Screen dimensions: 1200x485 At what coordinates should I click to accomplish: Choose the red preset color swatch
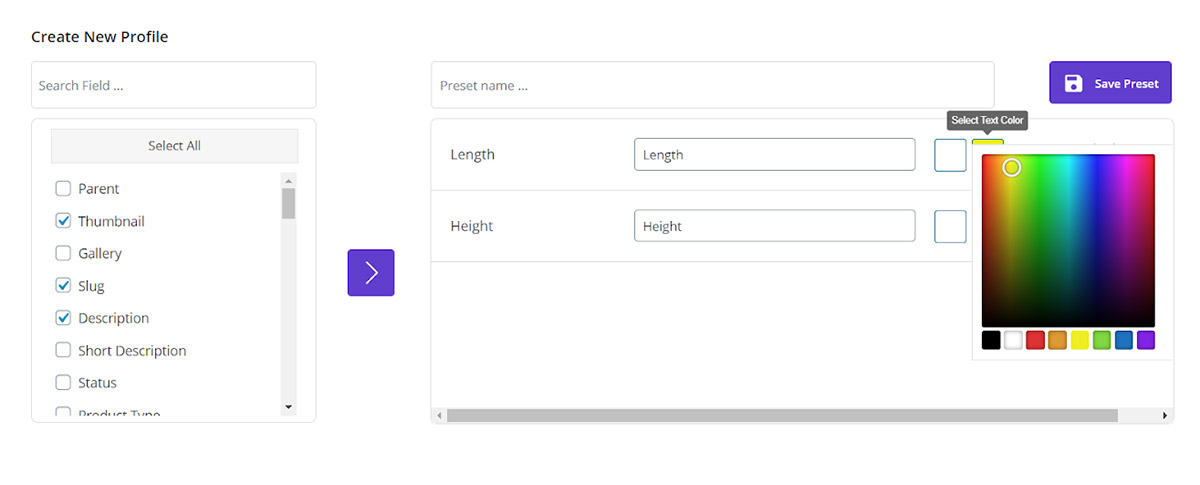(x=1035, y=340)
